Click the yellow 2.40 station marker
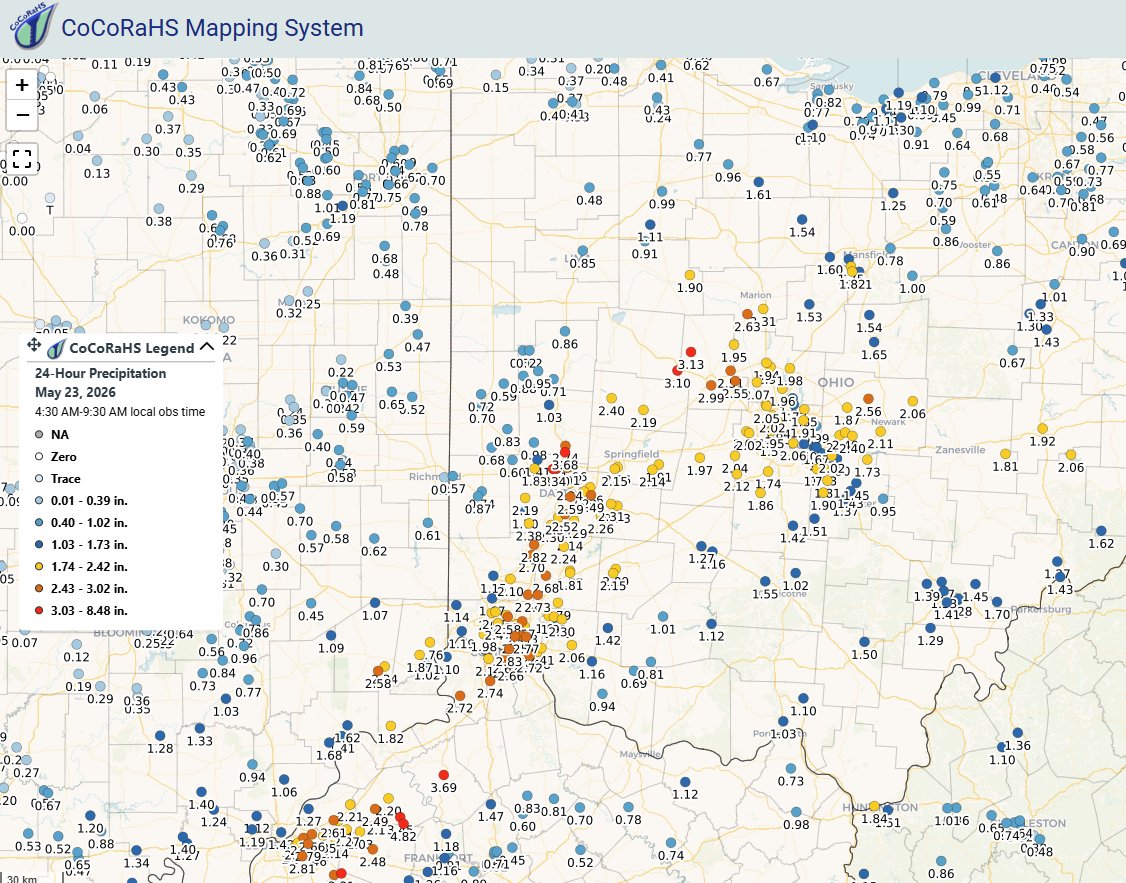The image size is (1126, 883). [611, 398]
